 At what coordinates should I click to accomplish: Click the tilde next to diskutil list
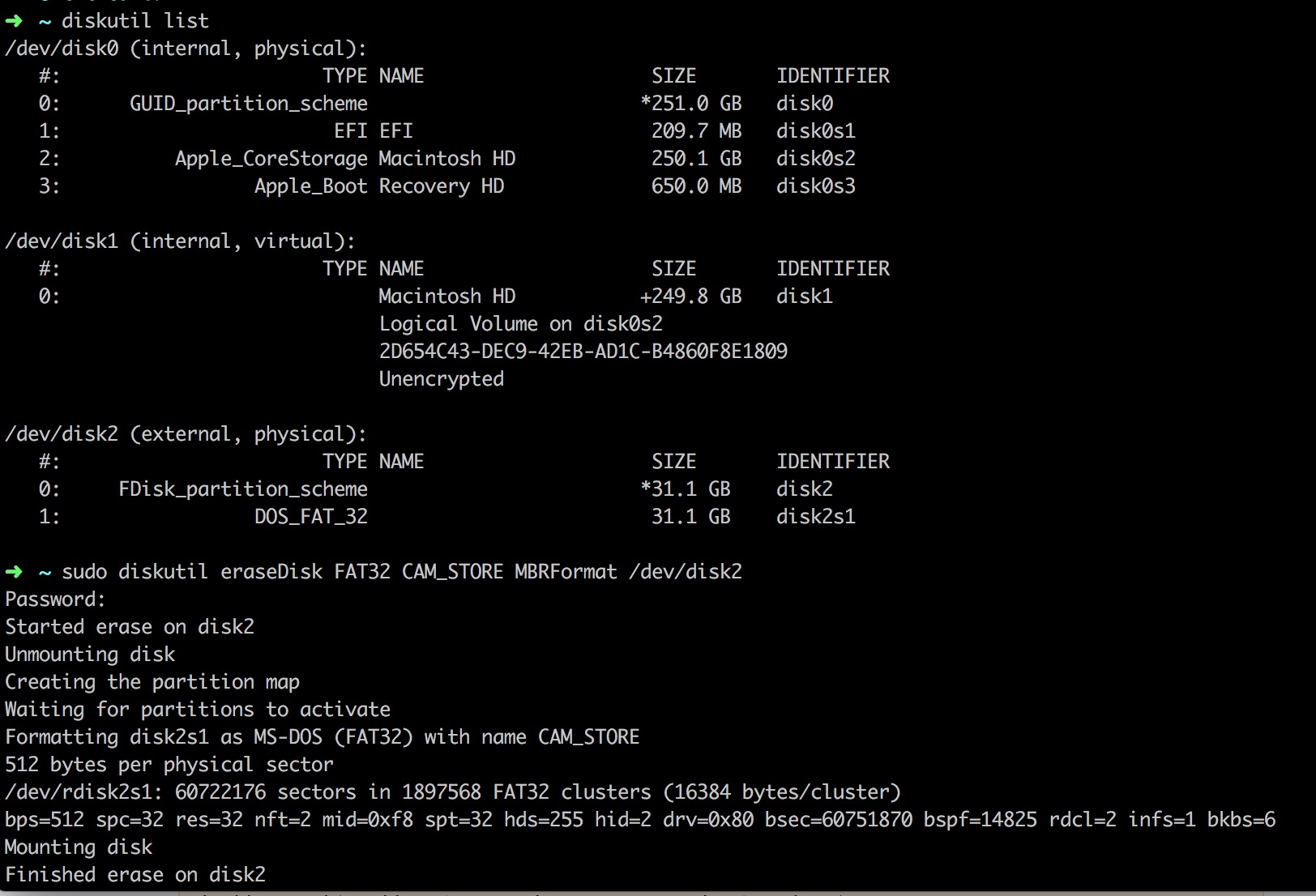pos(45,22)
